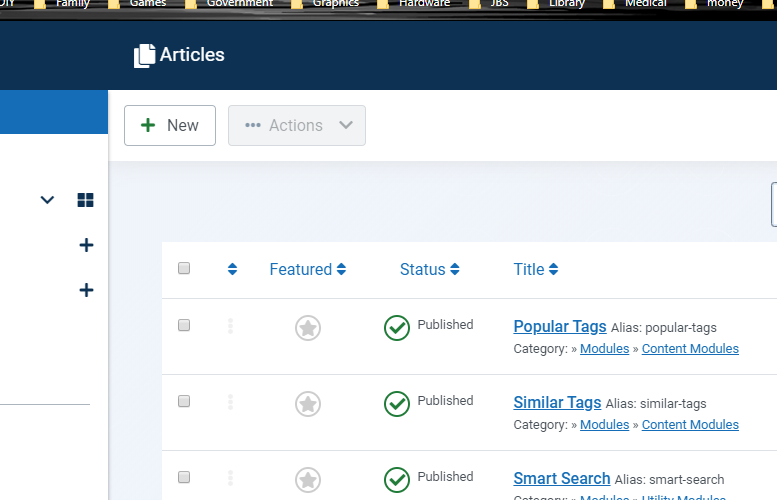Viewport: 777px width, 500px height.
Task: Toggle featured star for Similar Tags
Action: pos(308,404)
